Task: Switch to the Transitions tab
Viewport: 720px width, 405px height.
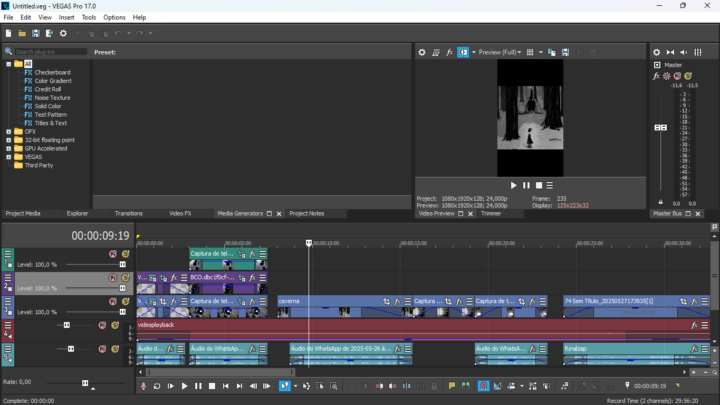Action: click(x=128, y=213)
